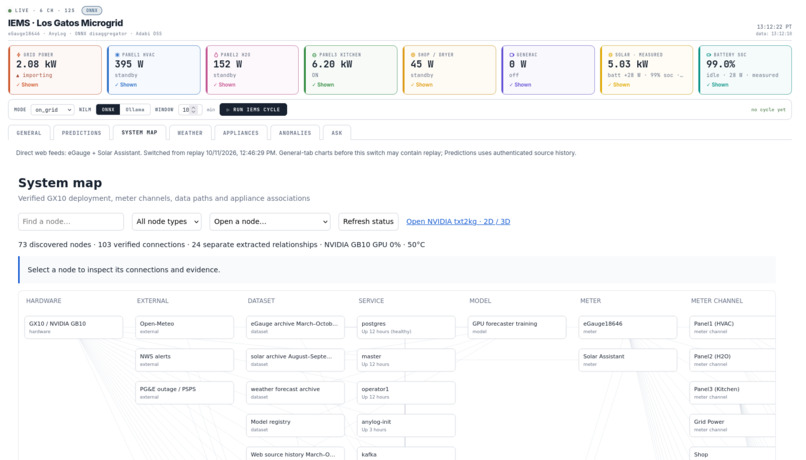Open the on_grid mode dropdown
806x460 pixels.
52,109
